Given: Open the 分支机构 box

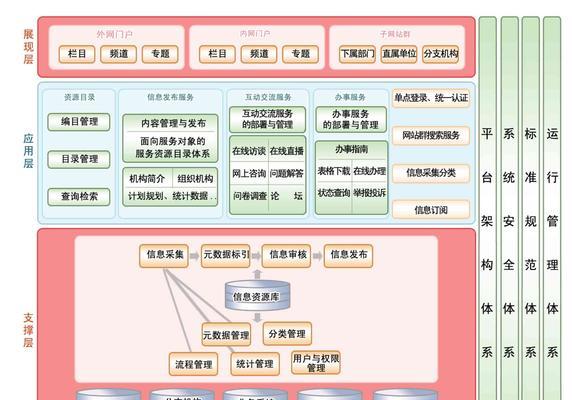Looking at the screenshot, I should (440, 54).
